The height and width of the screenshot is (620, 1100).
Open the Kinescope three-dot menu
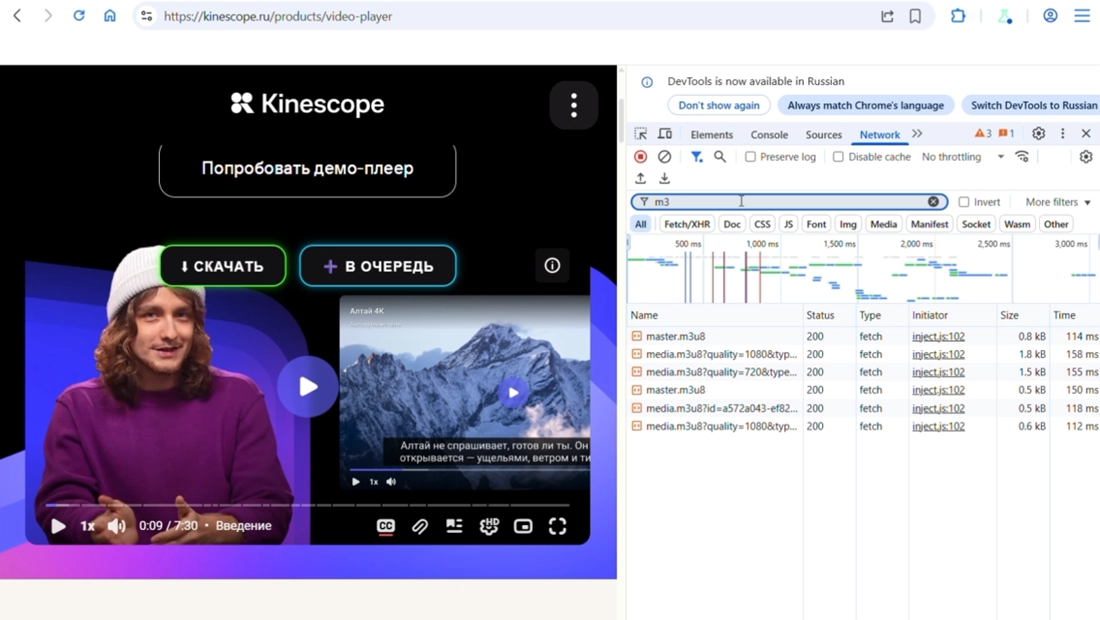574,105
